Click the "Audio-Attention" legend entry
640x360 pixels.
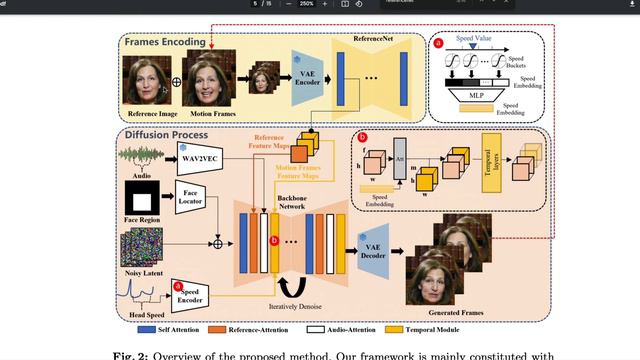click(x=341, y=329)
